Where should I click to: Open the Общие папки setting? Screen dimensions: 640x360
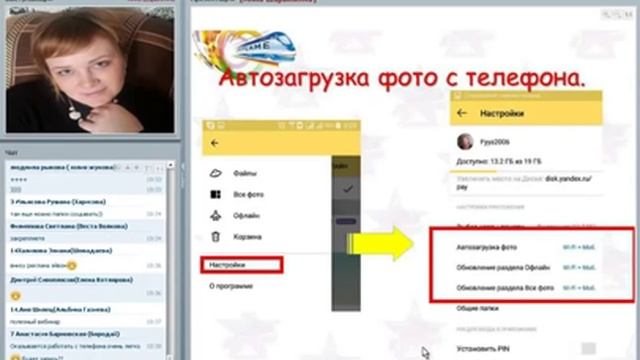coord(477,308)
